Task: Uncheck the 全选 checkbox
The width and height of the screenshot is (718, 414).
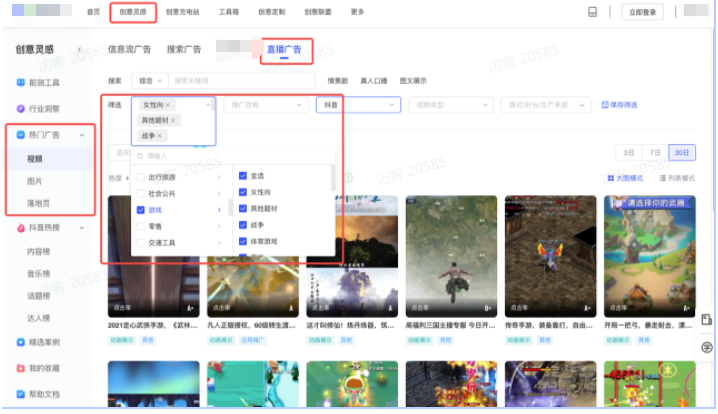Action: click(243, 176)
